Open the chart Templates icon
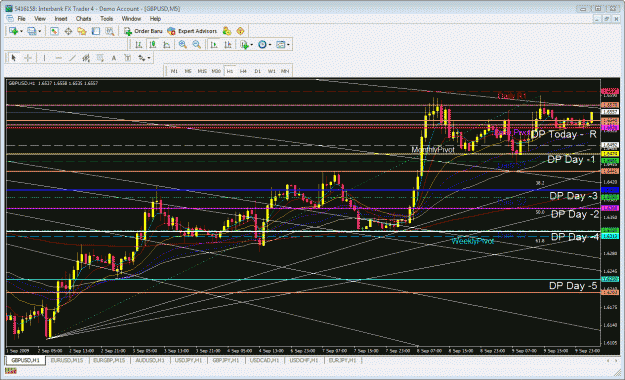 tap(281, 45)
